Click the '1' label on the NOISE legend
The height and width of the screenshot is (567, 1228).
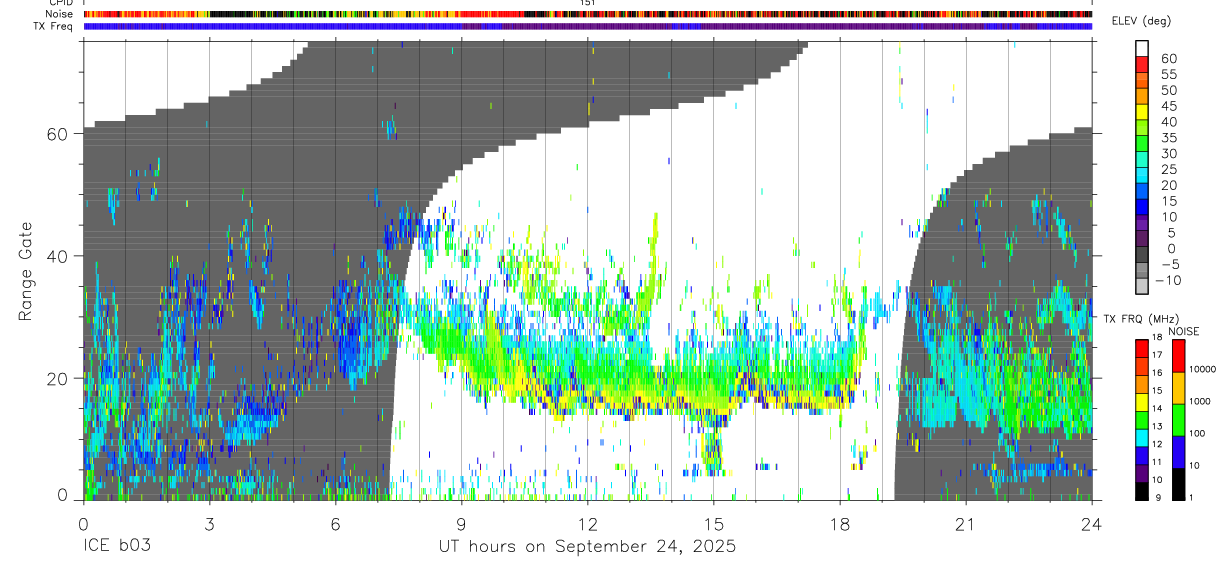[1190, 497]
